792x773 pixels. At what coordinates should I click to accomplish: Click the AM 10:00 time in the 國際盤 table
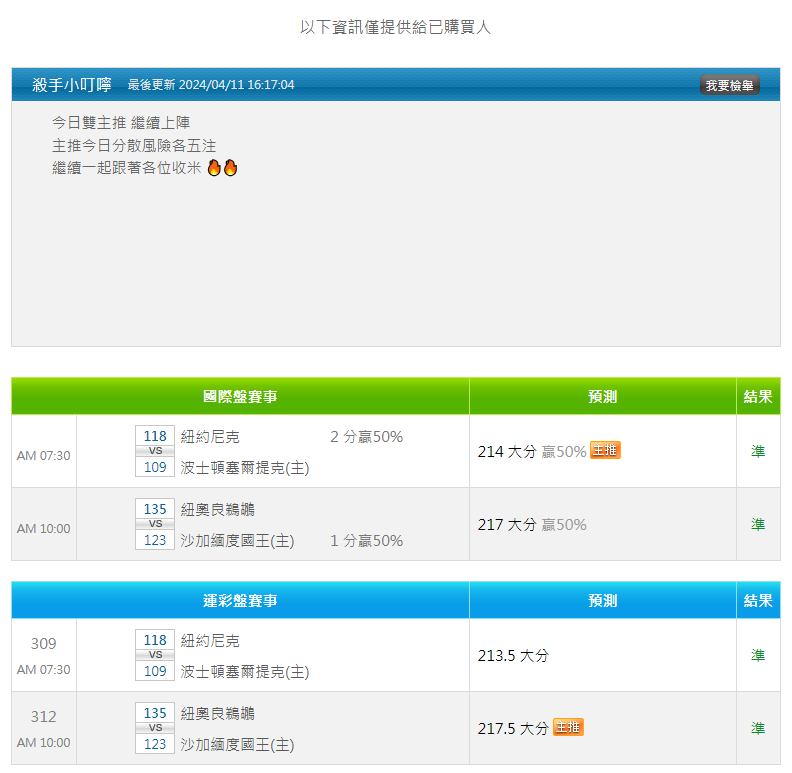43,529
